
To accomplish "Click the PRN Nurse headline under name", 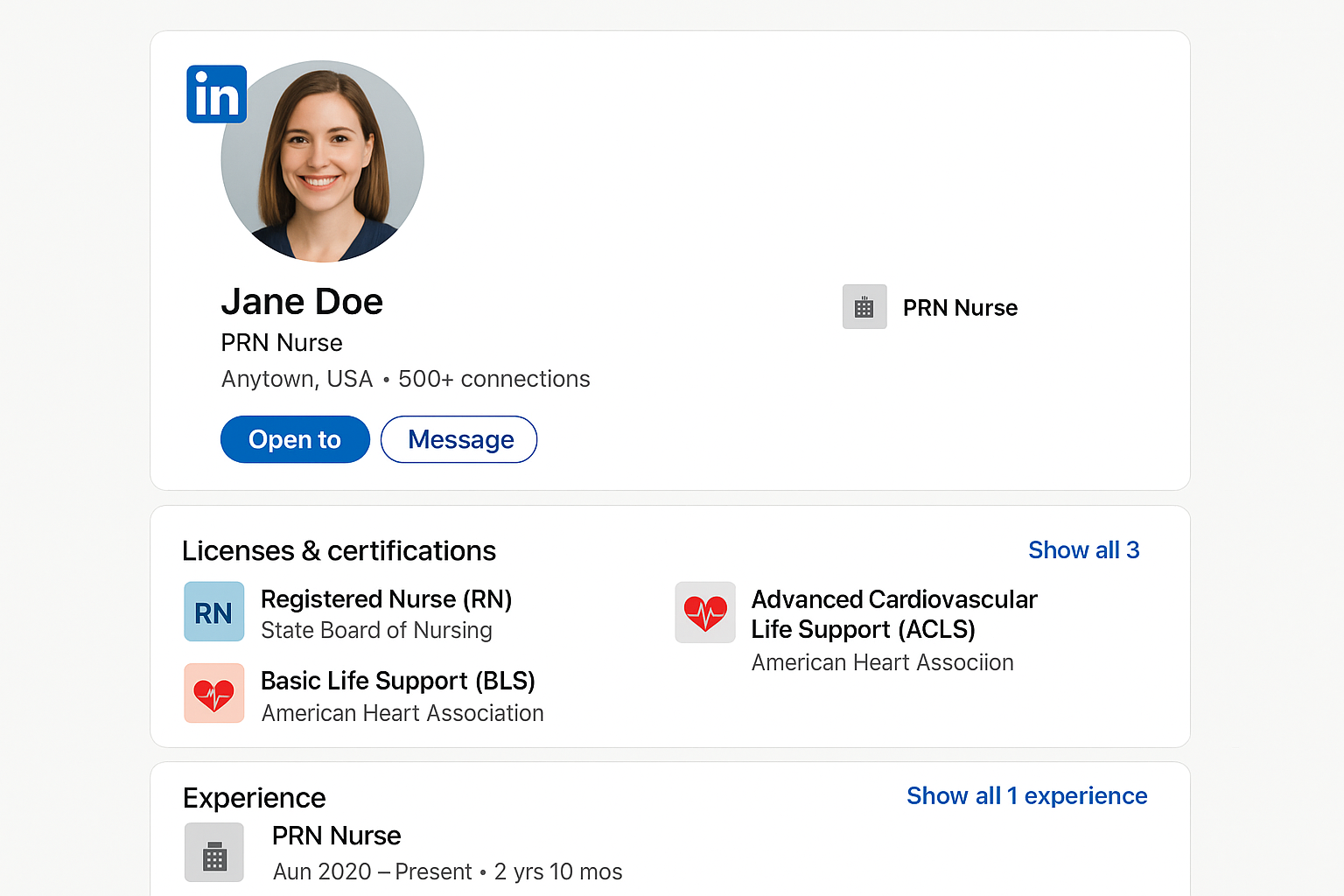I will point(282,342).
